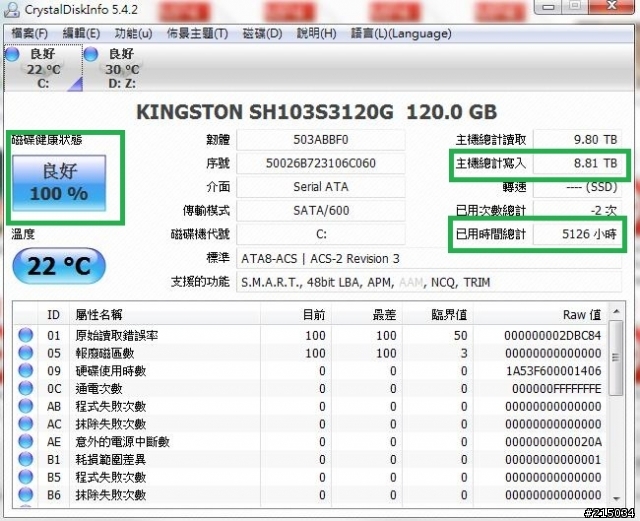Close the CrystalDiskInfo window

point(612,6)
